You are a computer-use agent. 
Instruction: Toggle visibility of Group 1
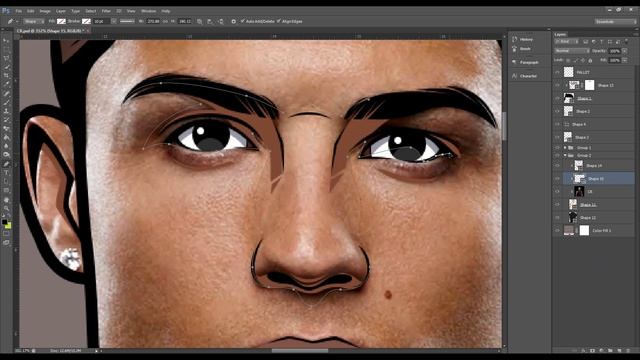tap(558, 147)
